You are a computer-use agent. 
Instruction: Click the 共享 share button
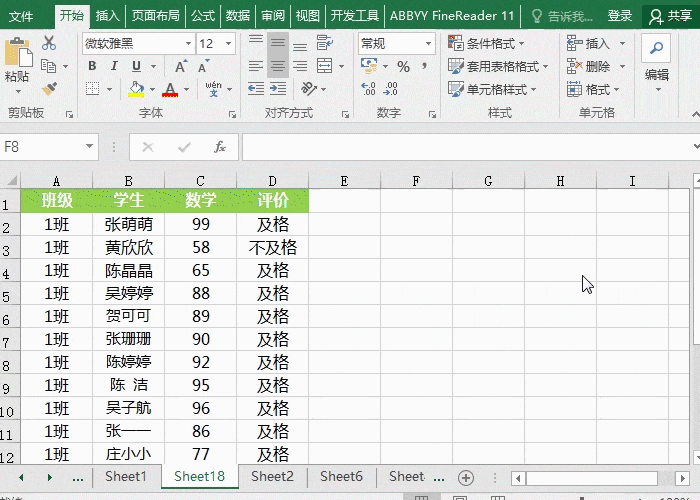coord(670,16)
